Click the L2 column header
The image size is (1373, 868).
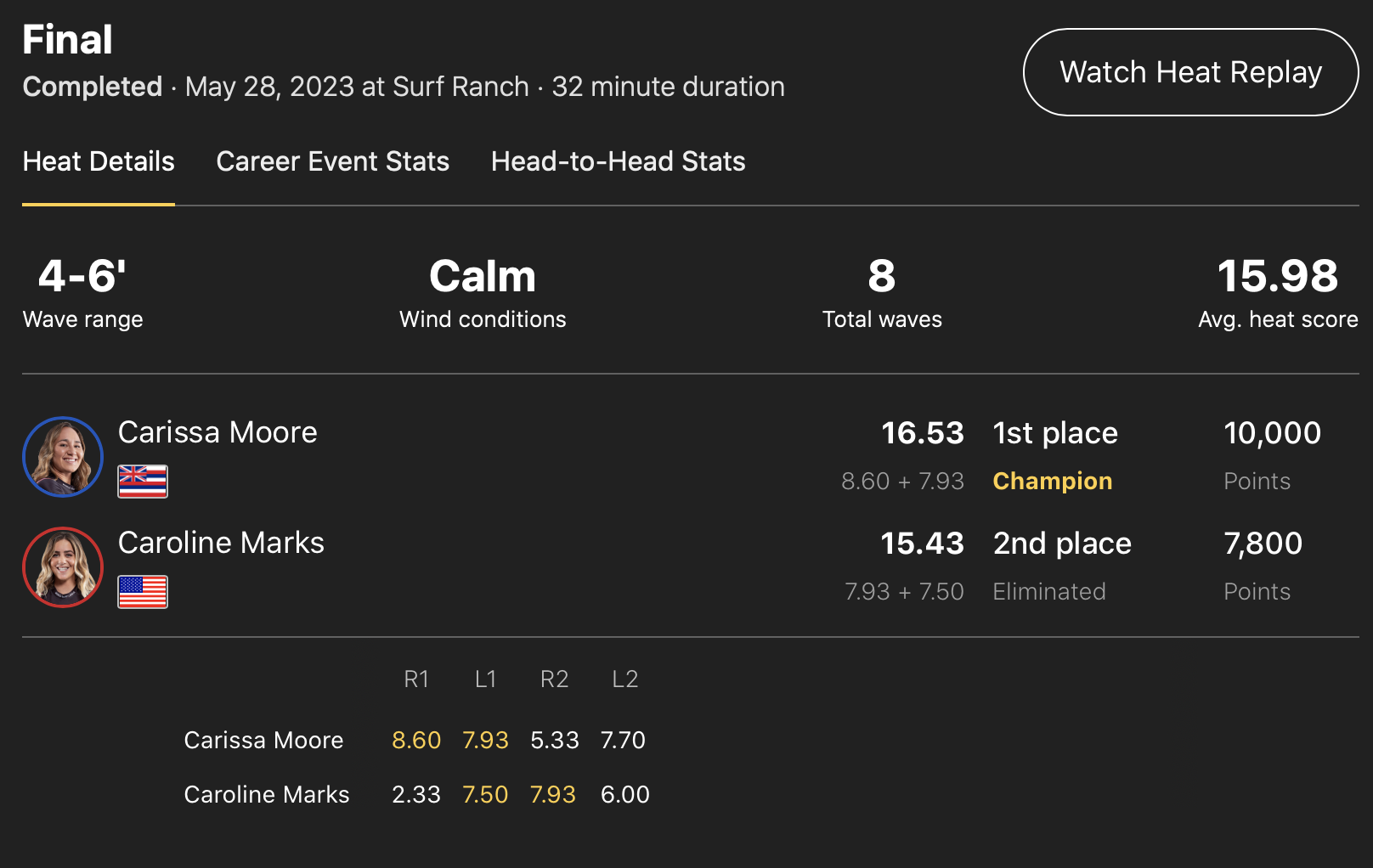pyautogui.click(x=624, y=679)
